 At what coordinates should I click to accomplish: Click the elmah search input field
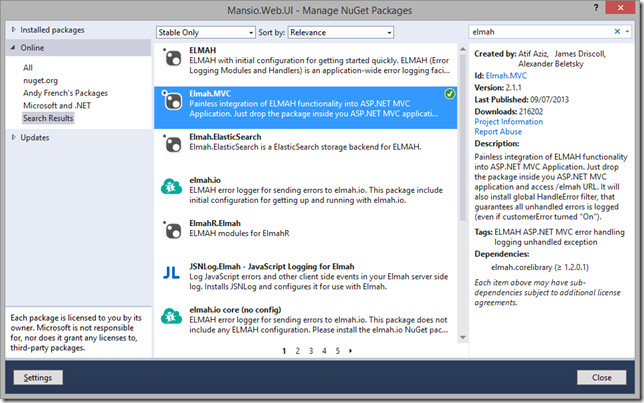coord(541,32)
